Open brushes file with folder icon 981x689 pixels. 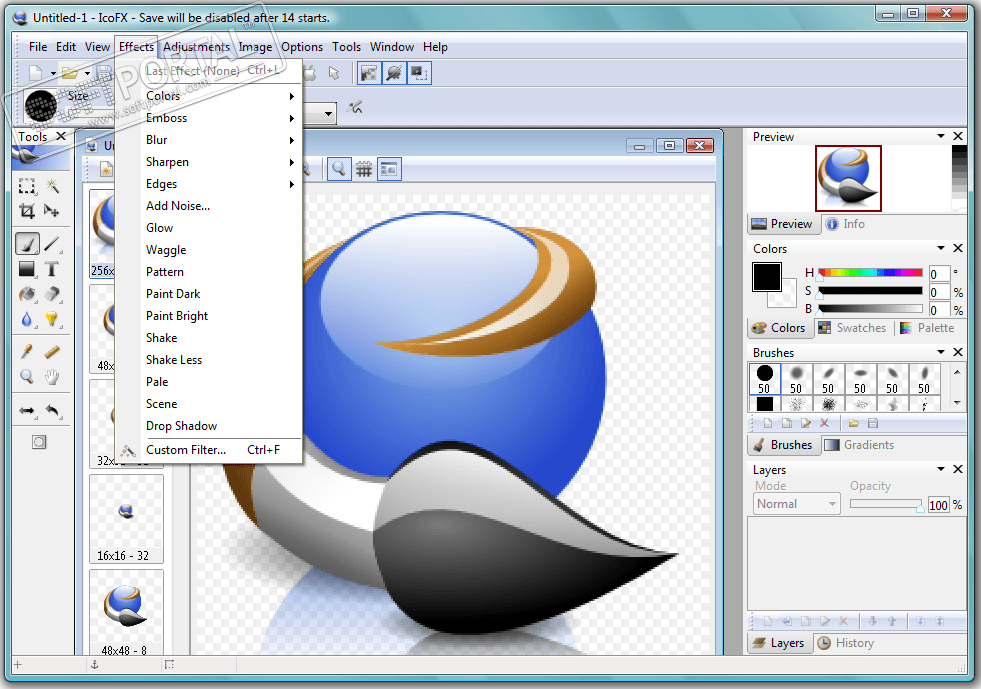tap(853, 424)
